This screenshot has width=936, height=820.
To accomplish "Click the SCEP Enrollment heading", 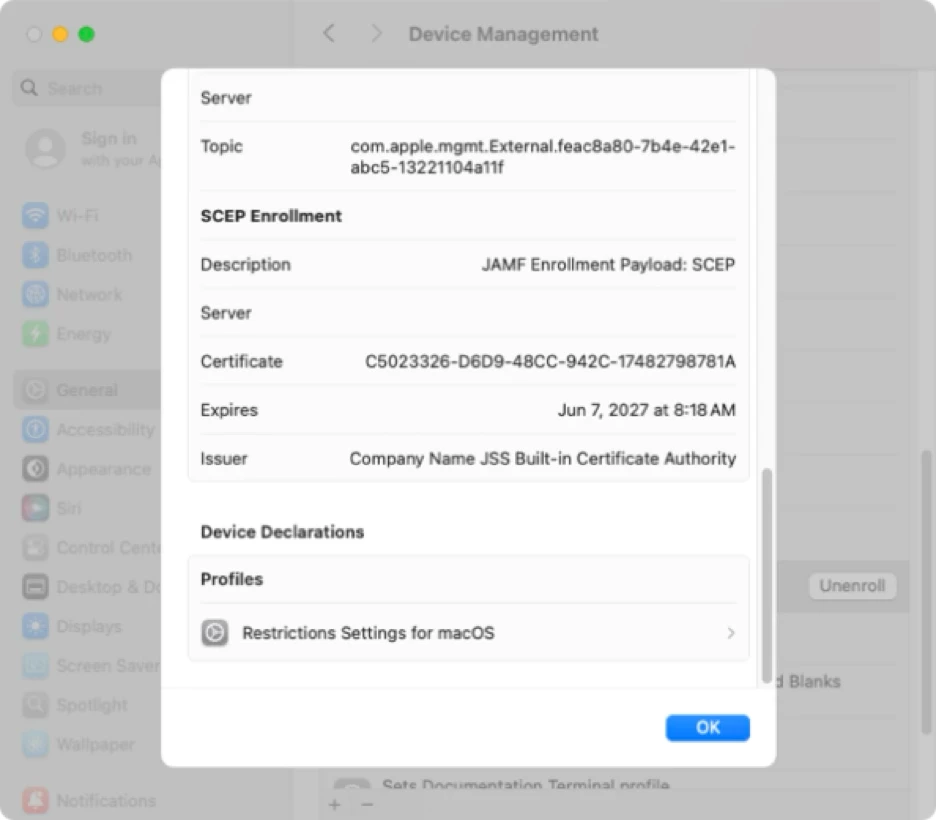I will [x=271, y=216].
